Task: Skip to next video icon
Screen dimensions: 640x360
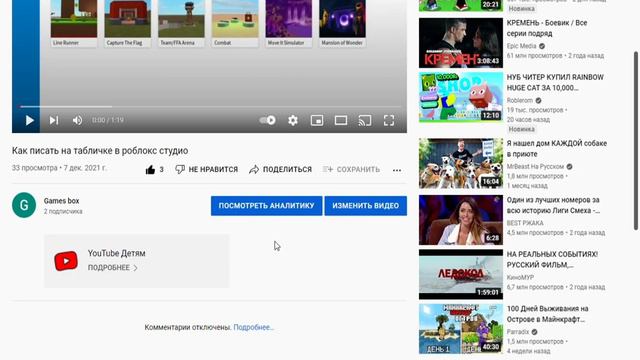Action: tap(54, 120)
